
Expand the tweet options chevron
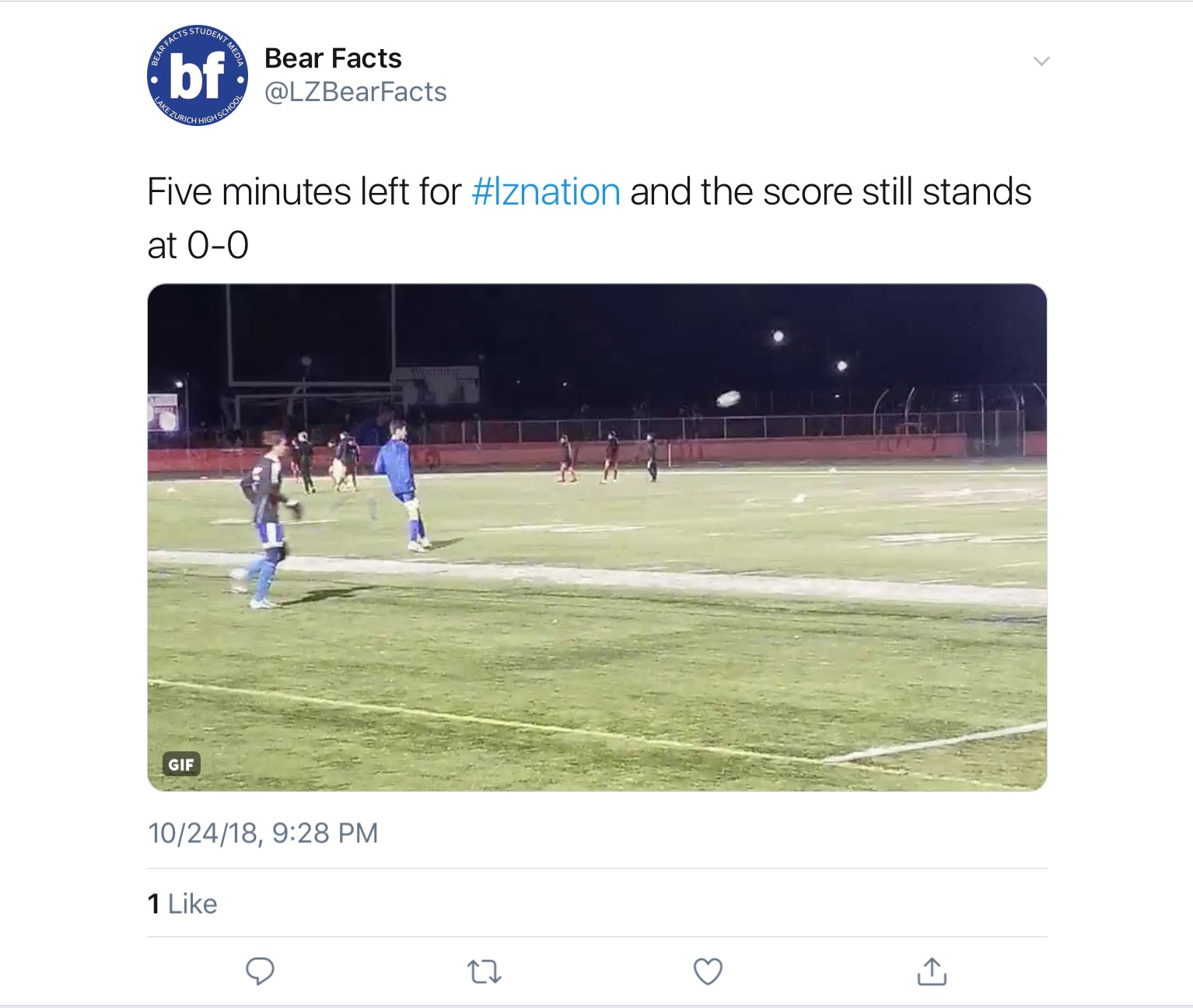pyautogui.click(x=1041, y=61)
